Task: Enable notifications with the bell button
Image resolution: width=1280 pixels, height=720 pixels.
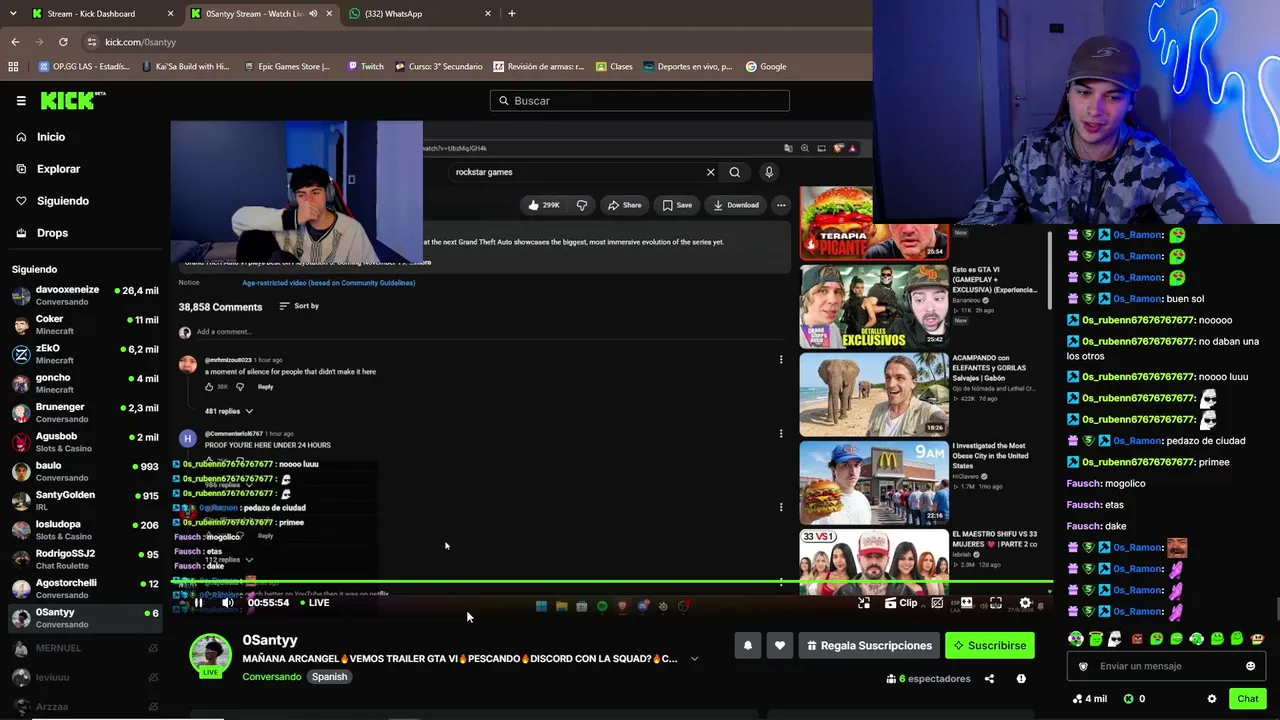Action: pyautogui.click(x=747, y=645)
